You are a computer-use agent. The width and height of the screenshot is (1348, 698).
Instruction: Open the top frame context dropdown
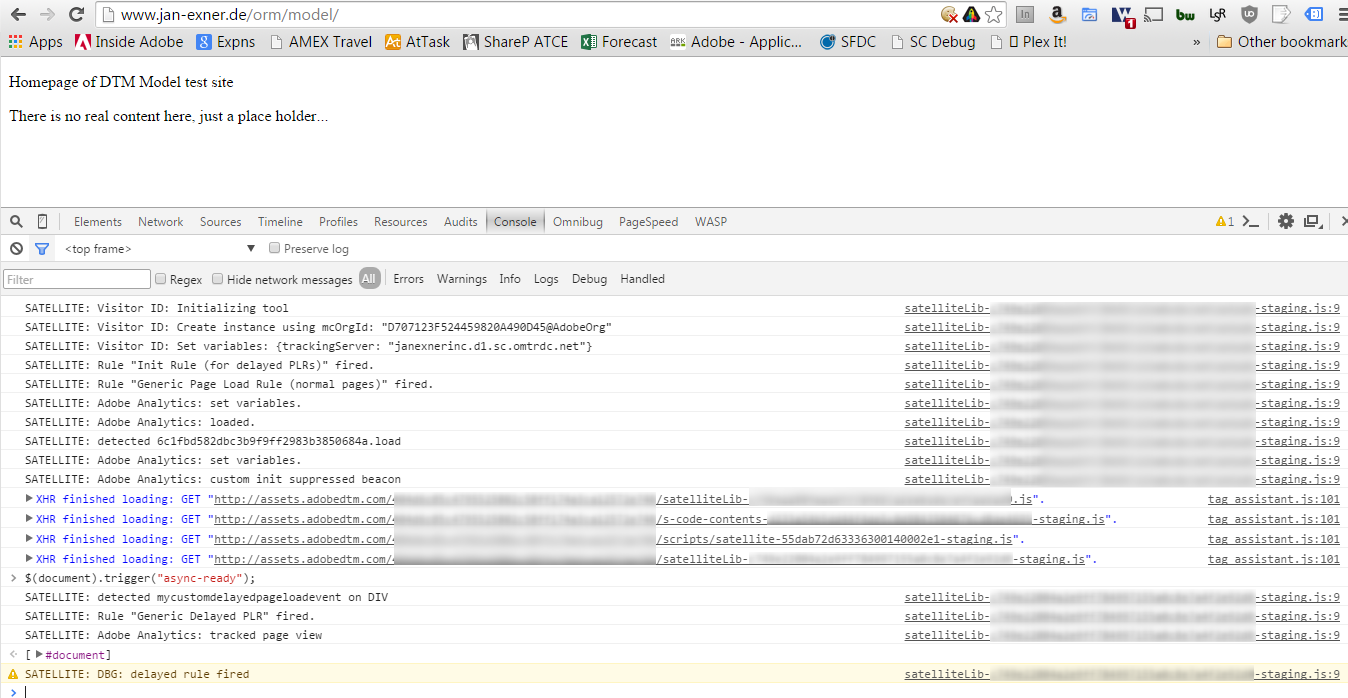click(x=160, y=249)
